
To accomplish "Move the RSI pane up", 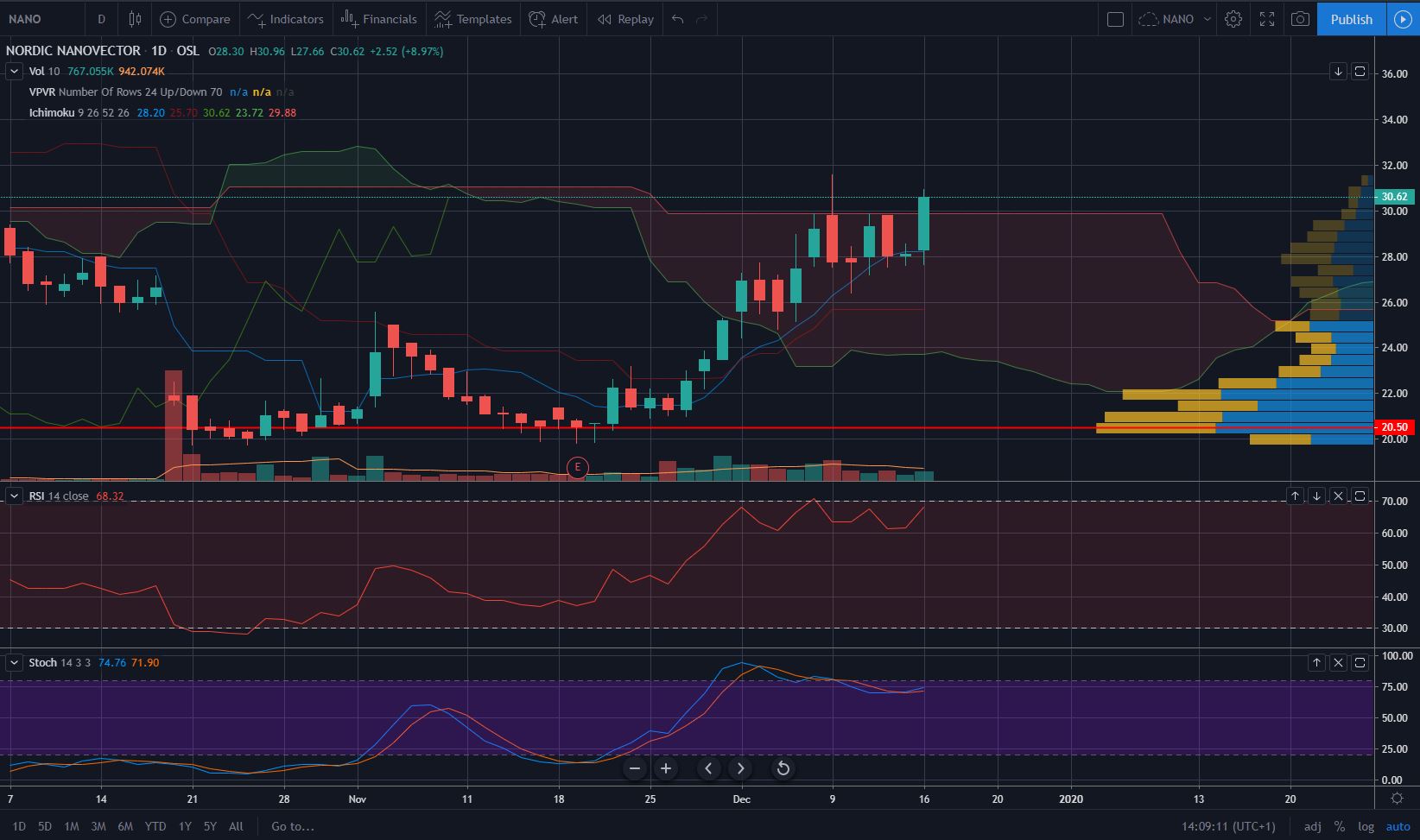I will 1295,496.
